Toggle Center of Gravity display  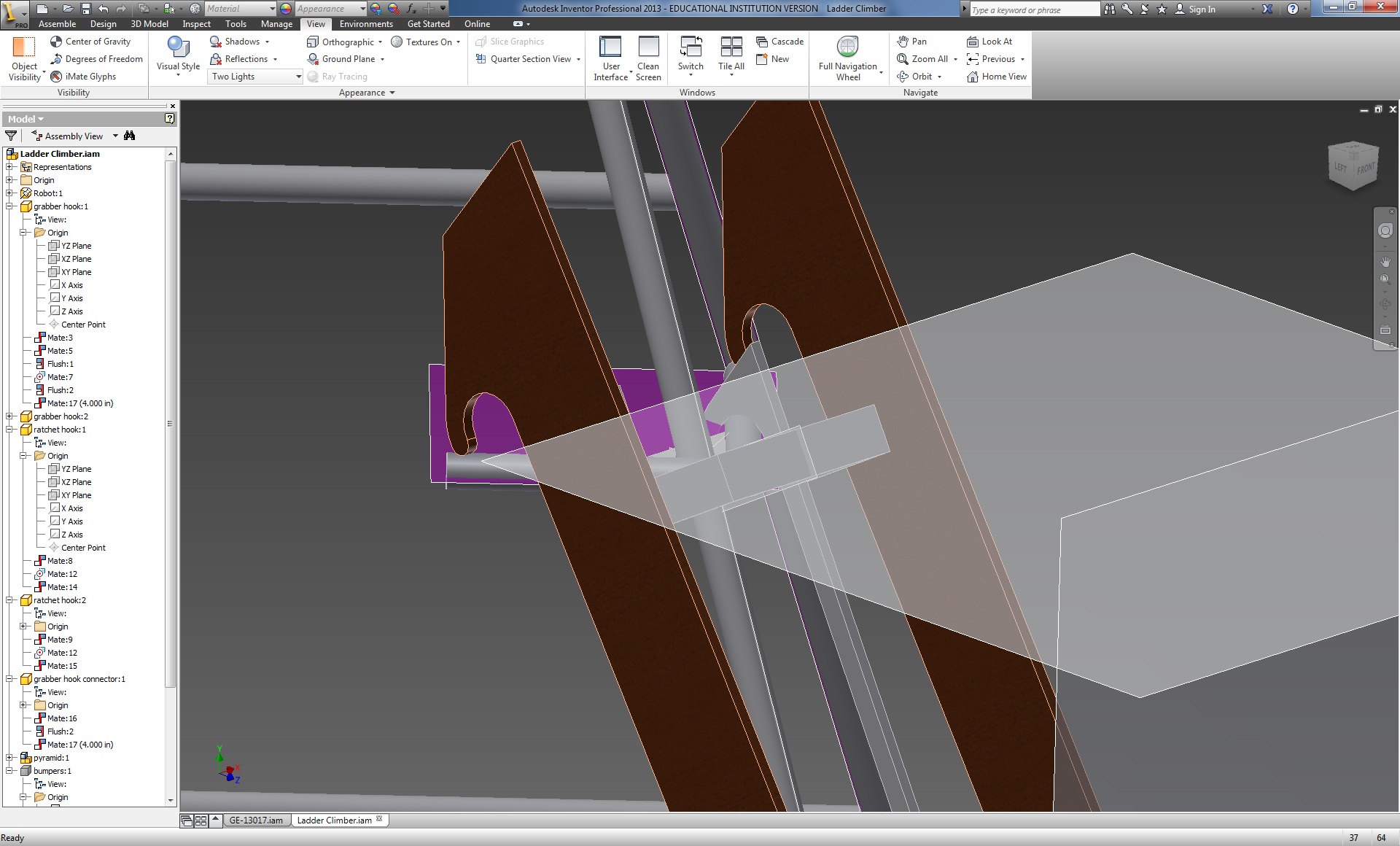click(x=90, y=42)
